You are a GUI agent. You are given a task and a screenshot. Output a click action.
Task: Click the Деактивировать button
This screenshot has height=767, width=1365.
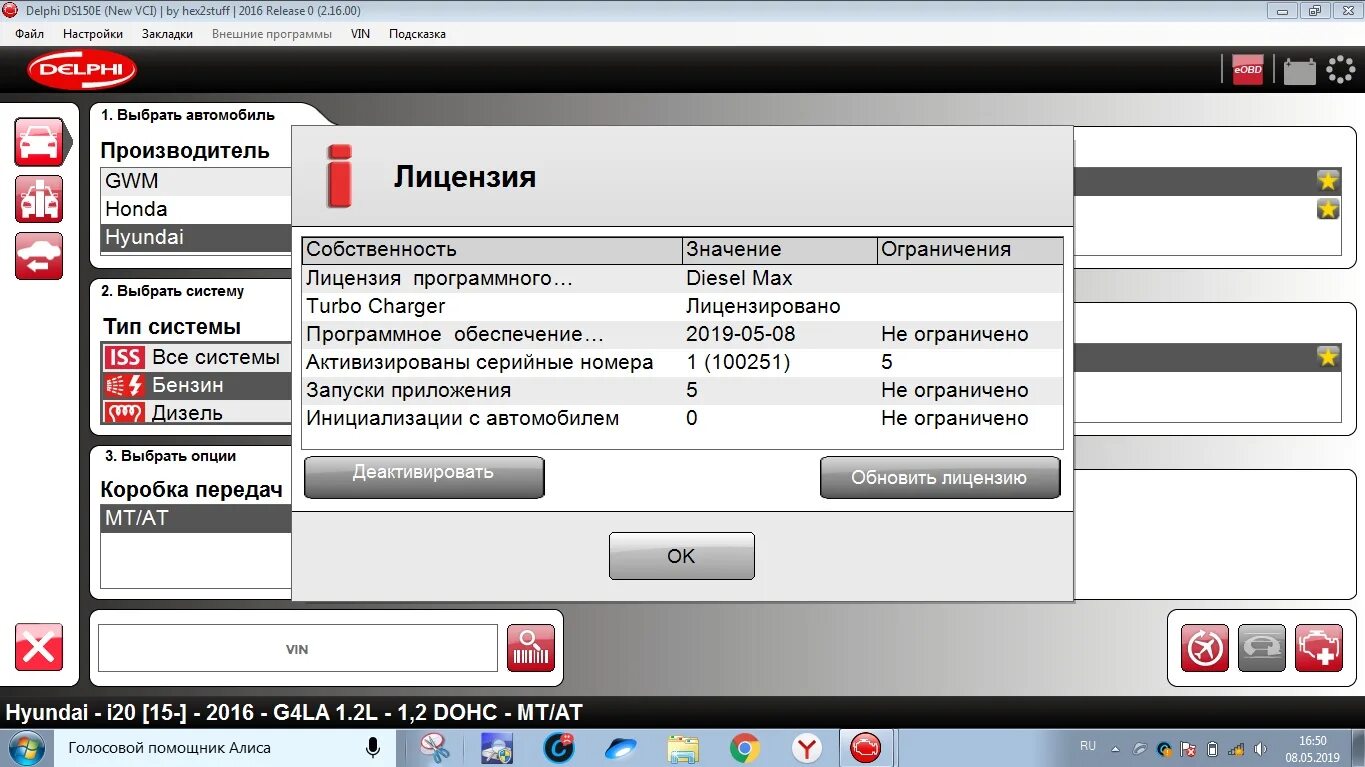coord(424,477)
